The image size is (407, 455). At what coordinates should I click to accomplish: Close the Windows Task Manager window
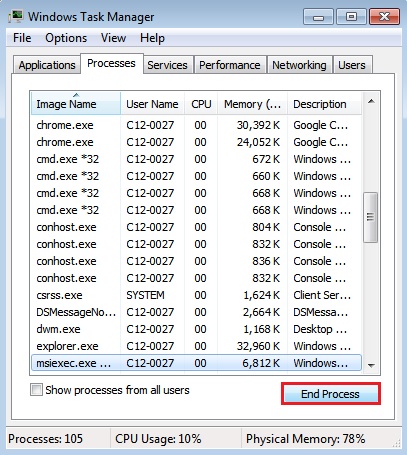pyautogui.click(x=384, y=17)
